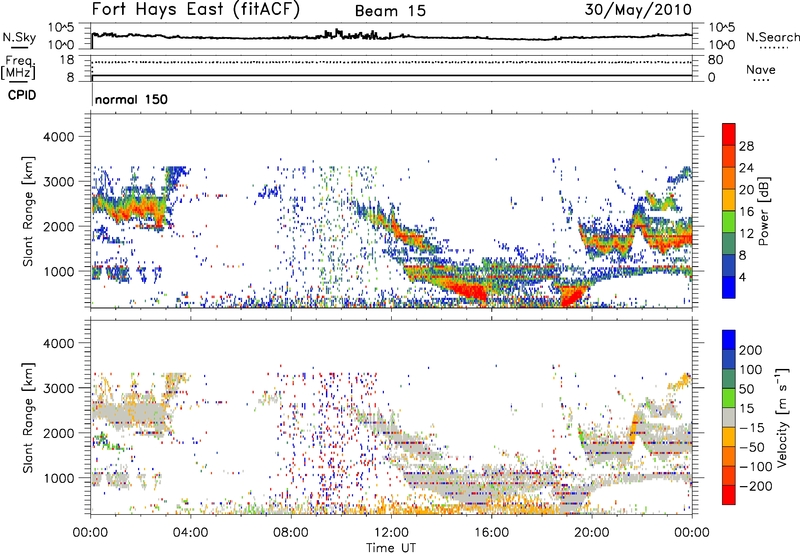Click the 'Time UT' axis label

point(391,548)
